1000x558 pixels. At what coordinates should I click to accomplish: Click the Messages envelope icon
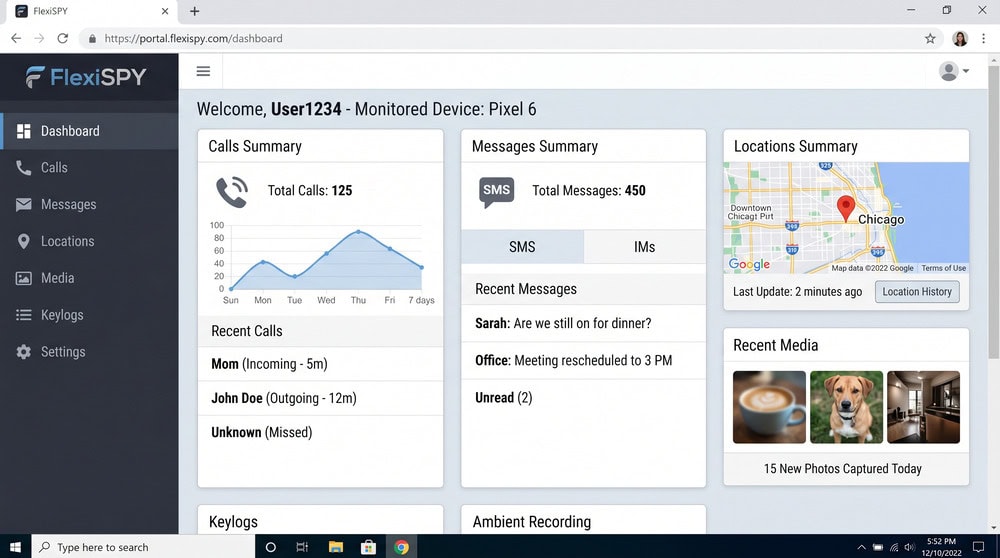(x=24, y=204)
